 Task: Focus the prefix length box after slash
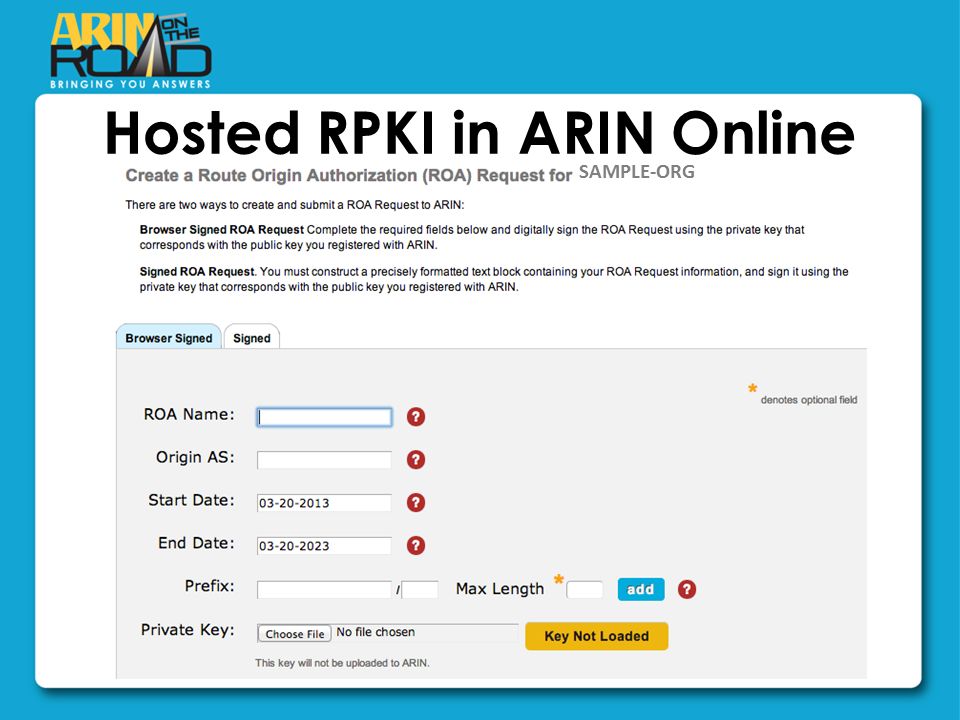[420, 590]
